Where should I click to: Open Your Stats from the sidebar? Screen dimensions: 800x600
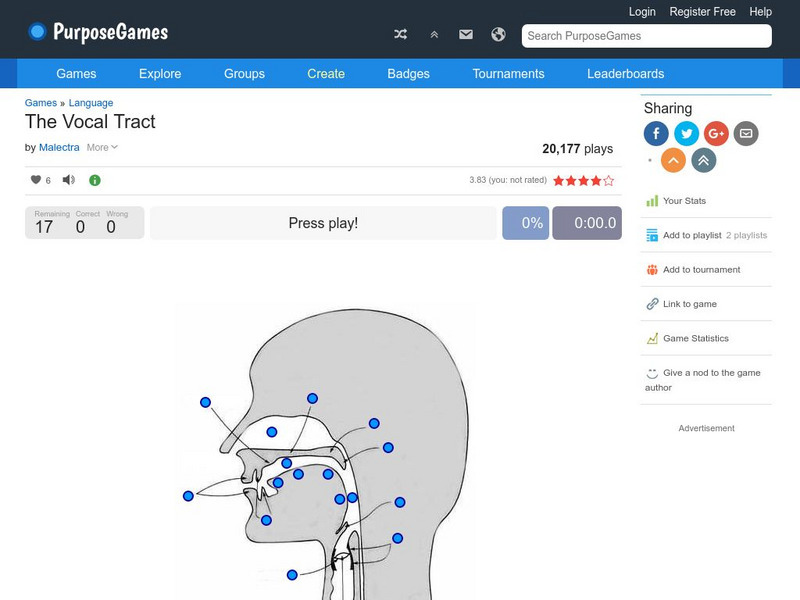[x=687, y=201]
